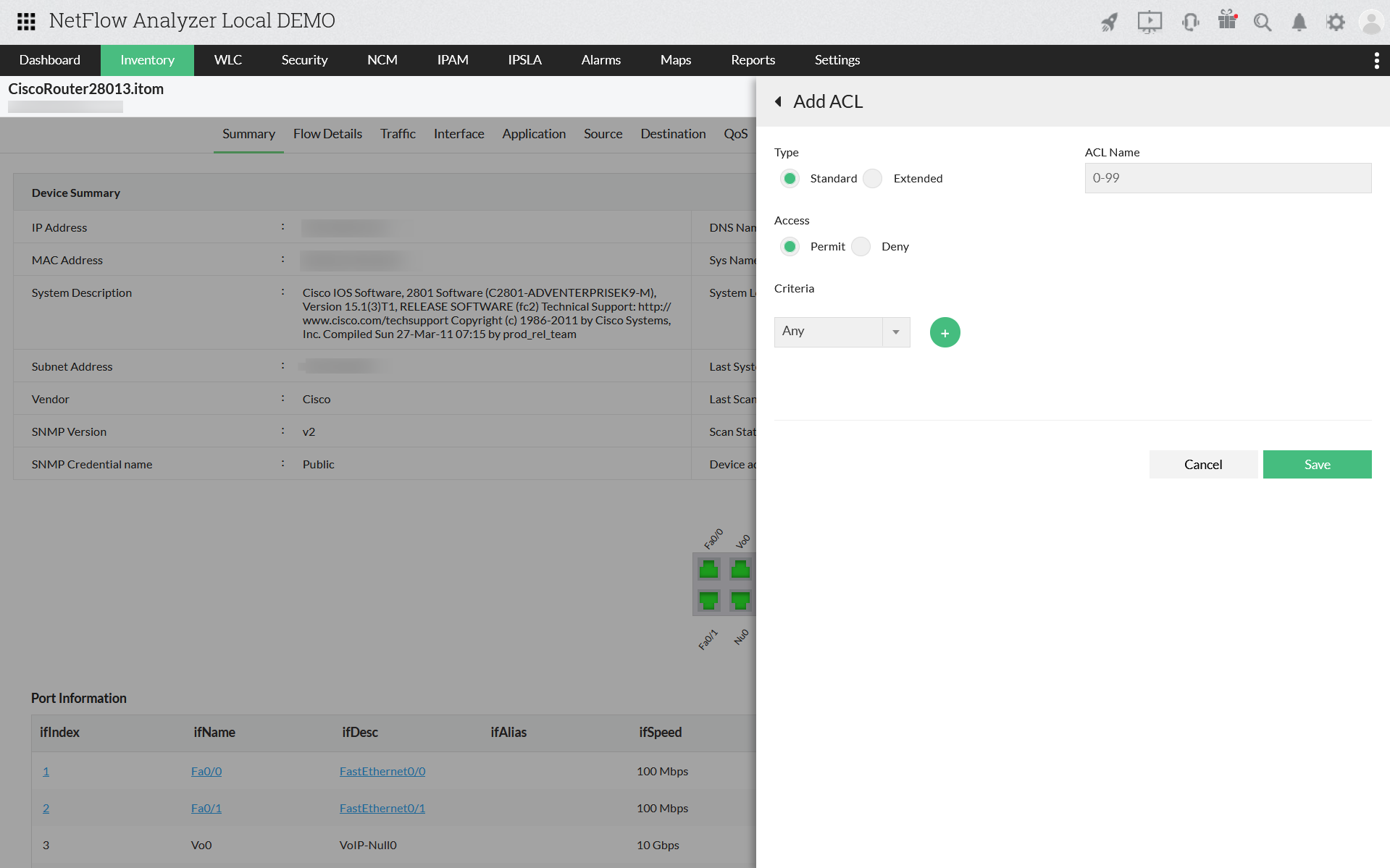This screenshot has width=1390, height=868.
Task: Open the IPAM menu item
Action: click(x=452, y=60)
